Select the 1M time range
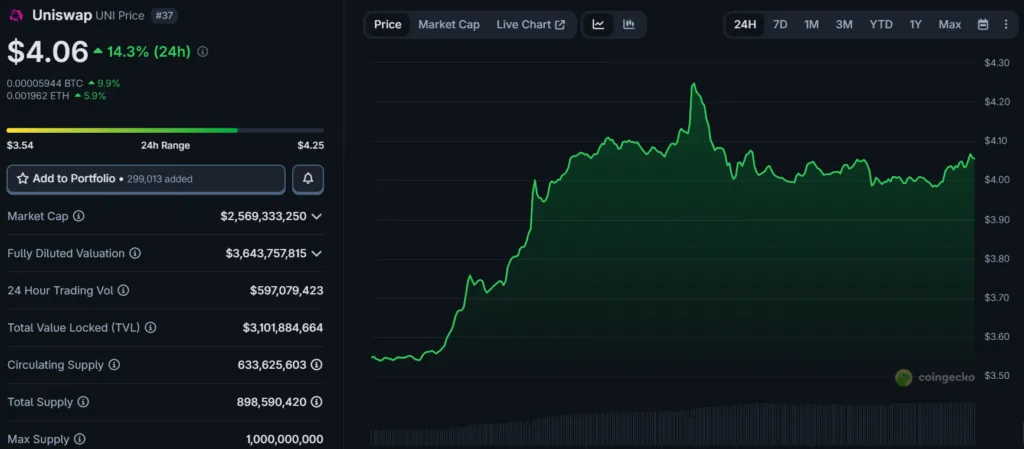 (x=811, y=25)
